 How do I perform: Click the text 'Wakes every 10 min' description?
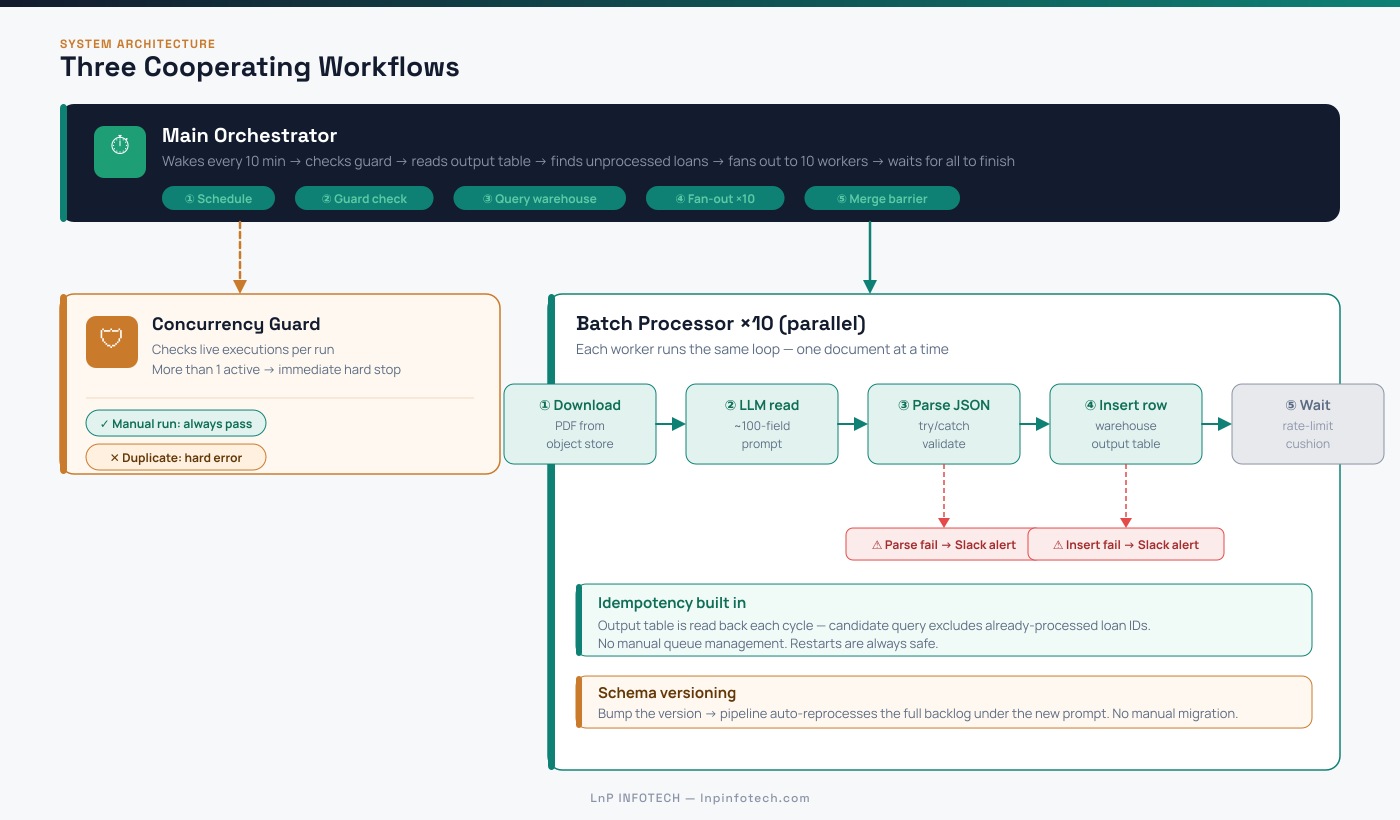[588, 161]
